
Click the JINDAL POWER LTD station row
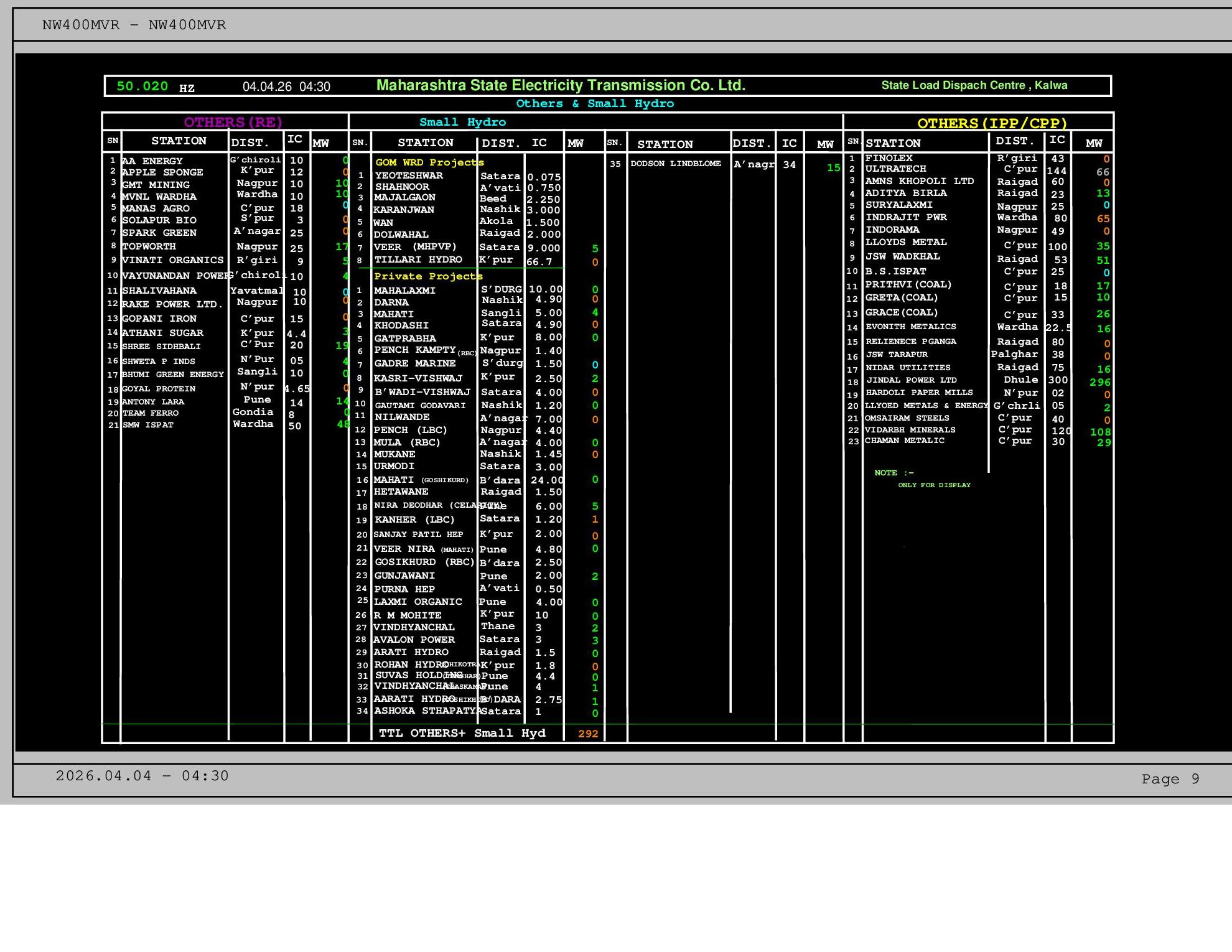click(911, 380)
